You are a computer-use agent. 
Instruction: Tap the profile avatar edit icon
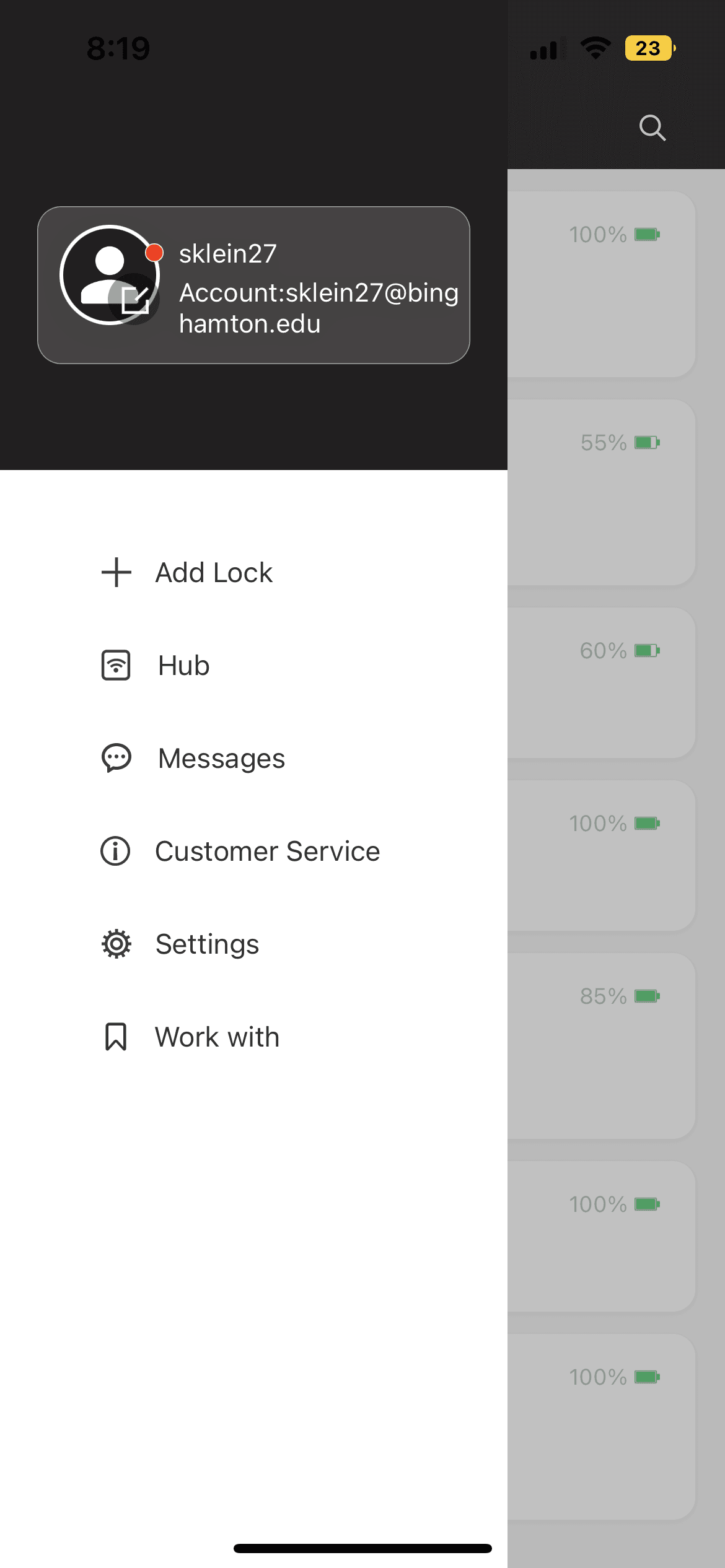[134, 299]
